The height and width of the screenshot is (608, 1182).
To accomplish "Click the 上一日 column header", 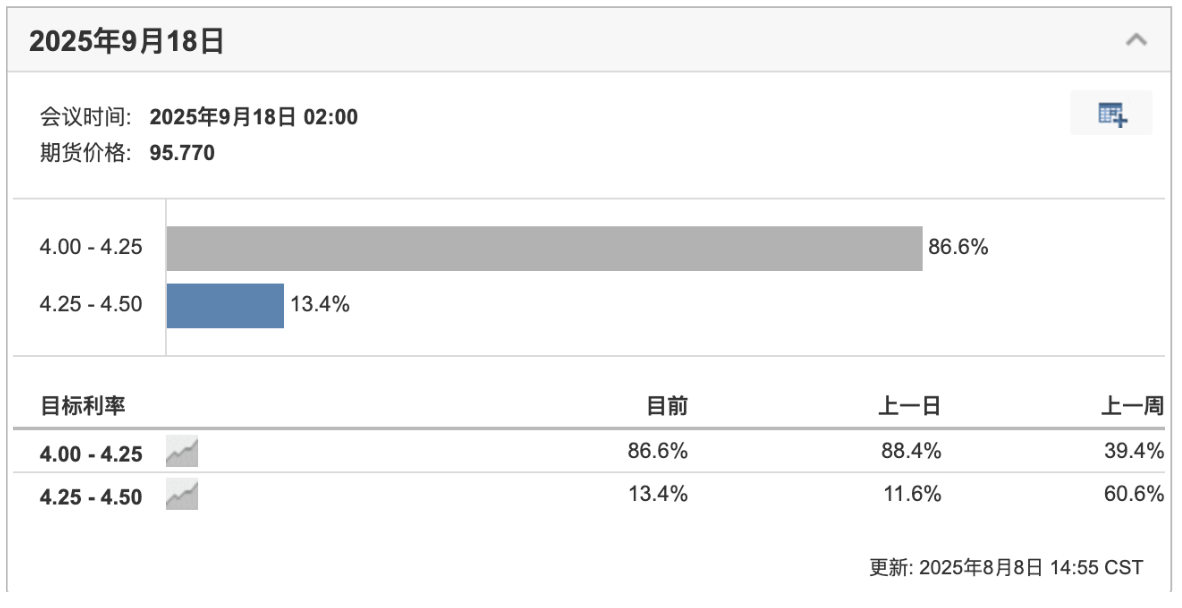I will point(910,405).
